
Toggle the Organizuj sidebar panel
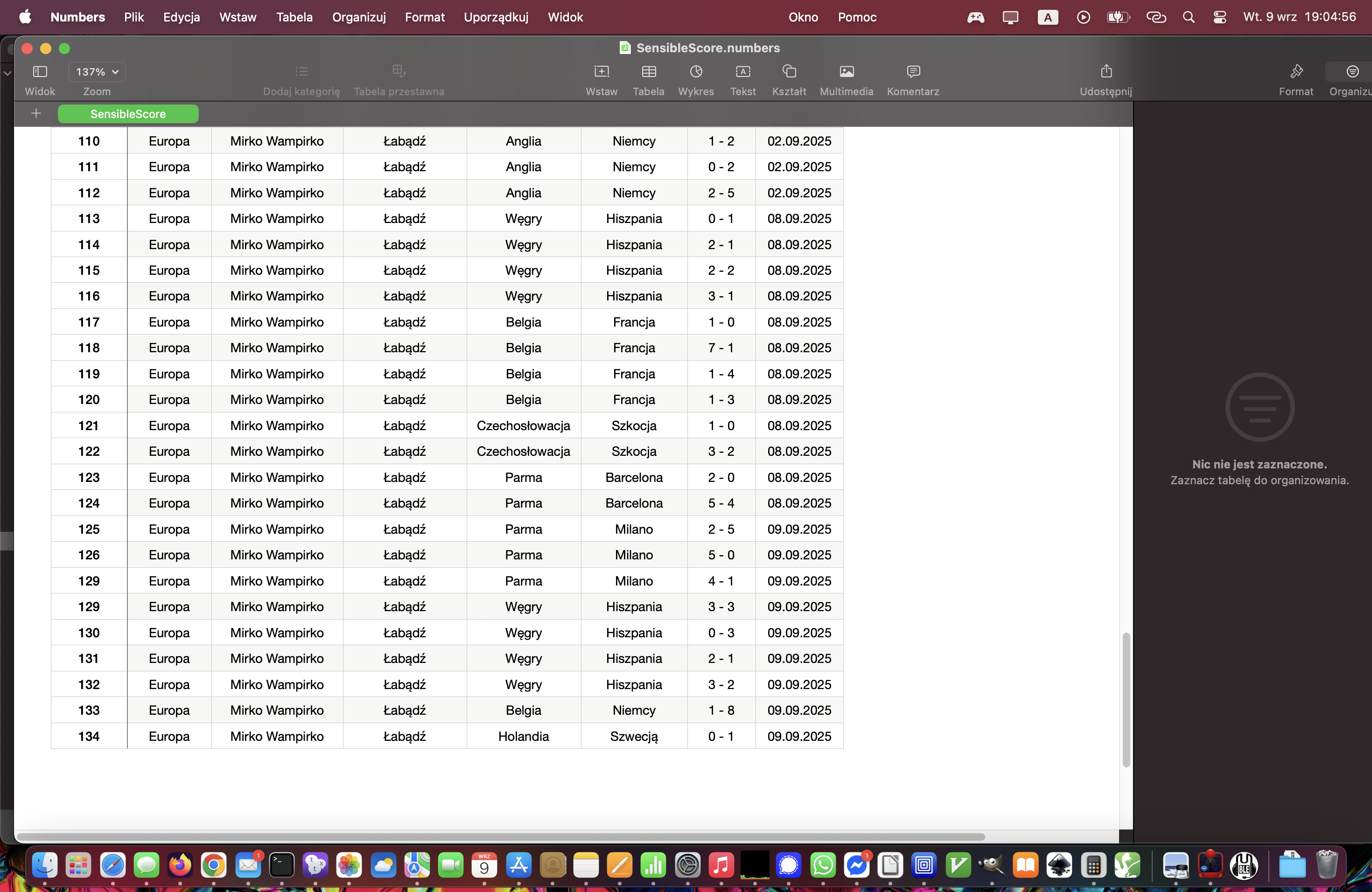pyautogui.click(x=1352, y=71)
